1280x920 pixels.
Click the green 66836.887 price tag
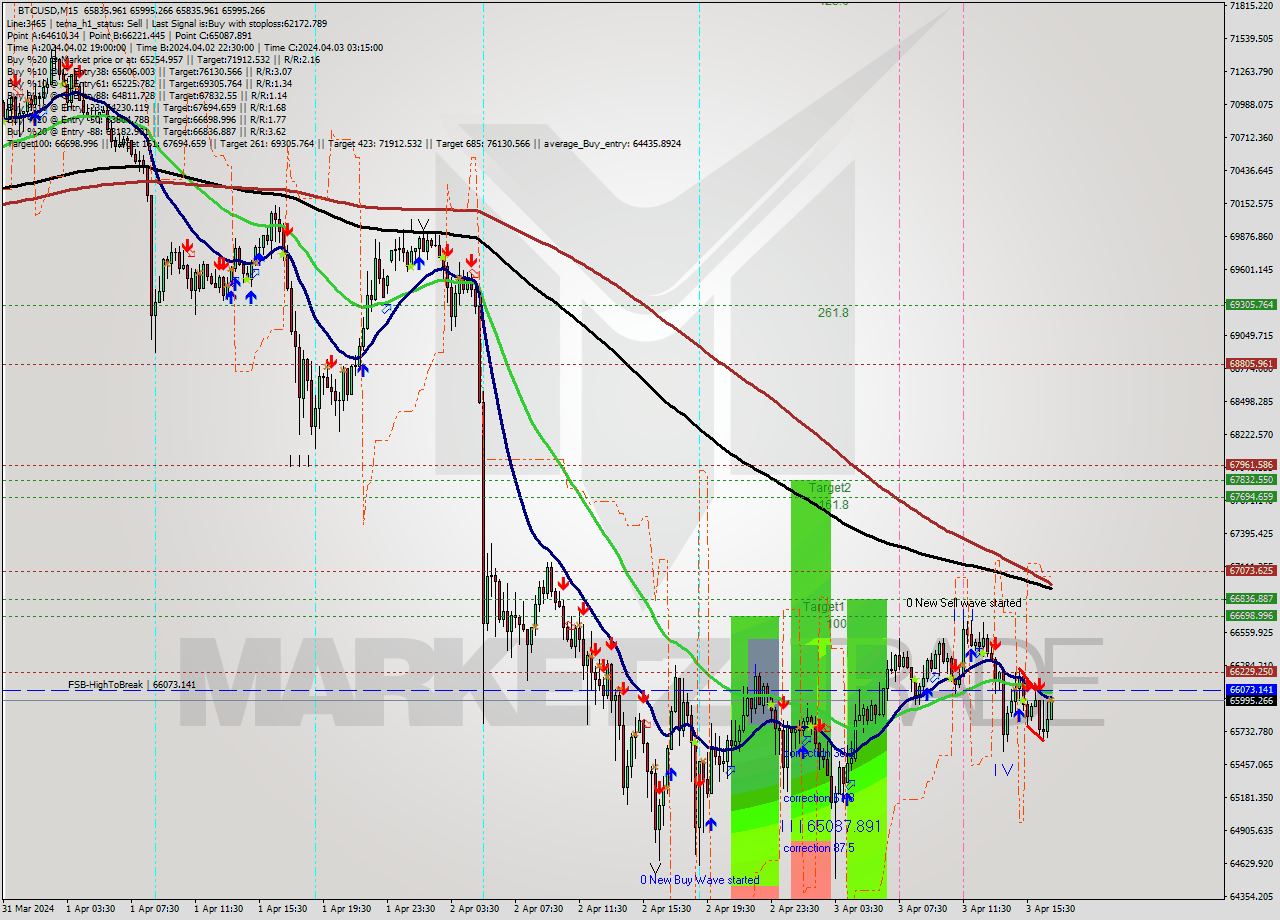click(1250, 599)
